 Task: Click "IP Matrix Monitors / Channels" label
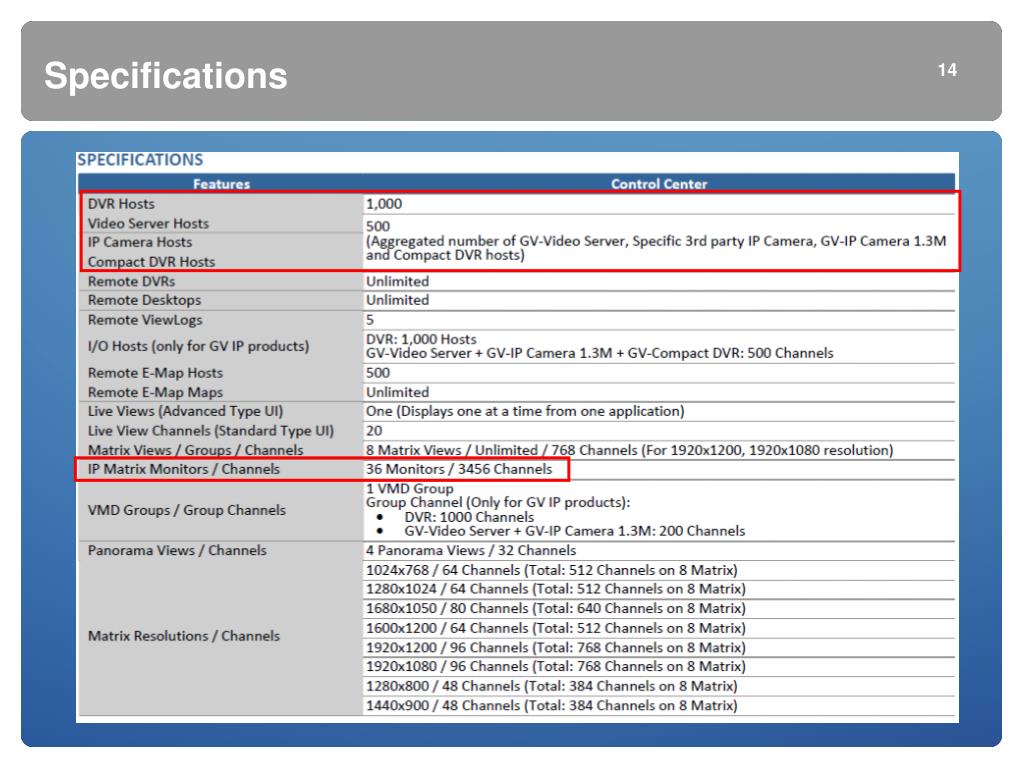[184, 469]
